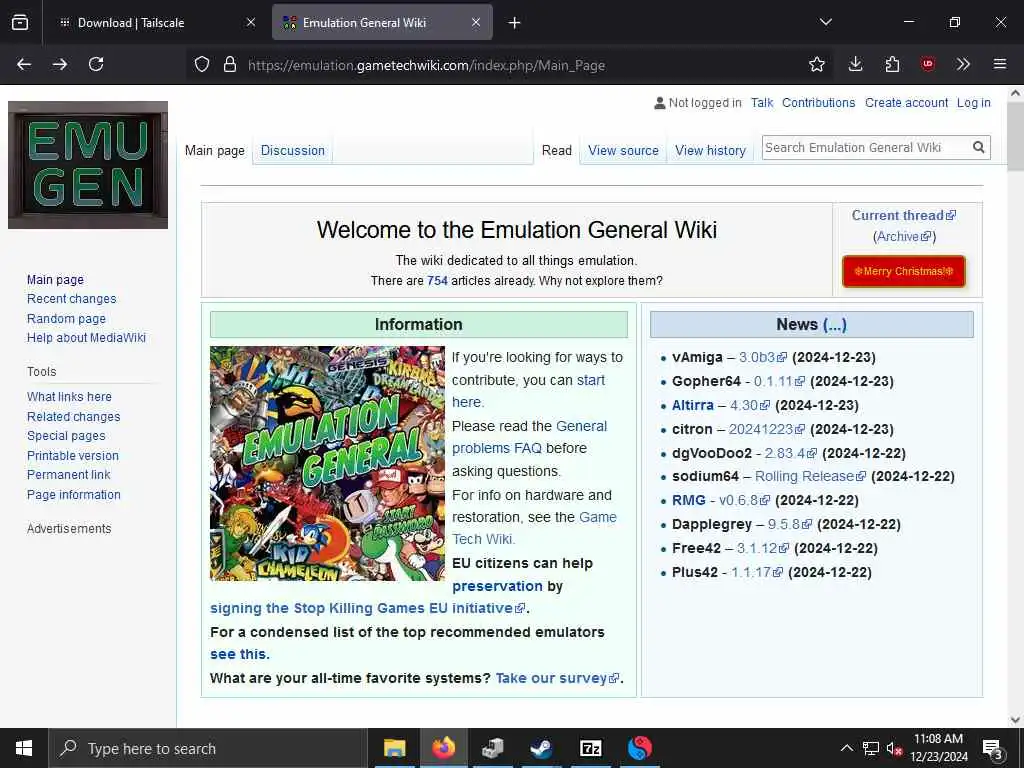Image resolution: width=1024 pixels, height=768 pixels.
Task: Open the Take our survey link
Action: pos(557,679)
